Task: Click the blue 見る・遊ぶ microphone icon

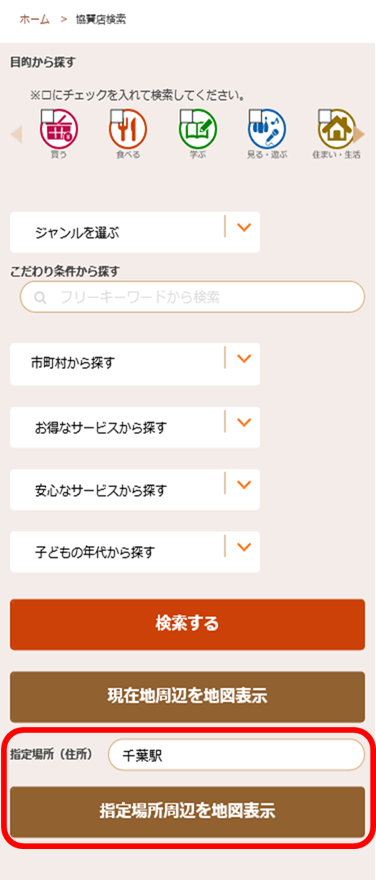Action: 267,131
